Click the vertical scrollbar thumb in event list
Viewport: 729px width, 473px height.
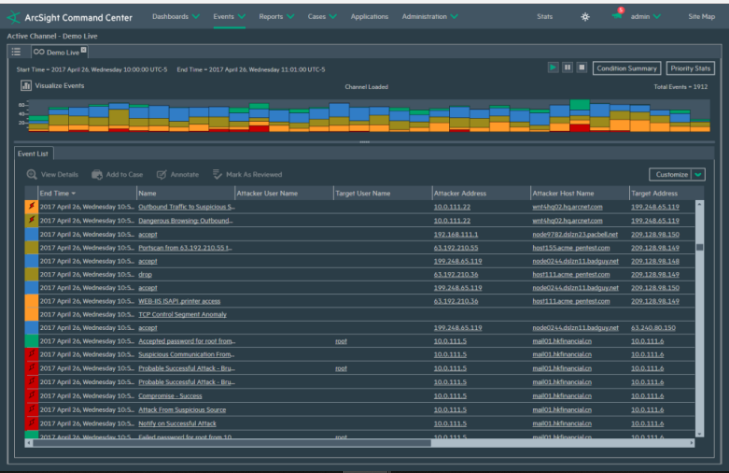coord(699,247)
